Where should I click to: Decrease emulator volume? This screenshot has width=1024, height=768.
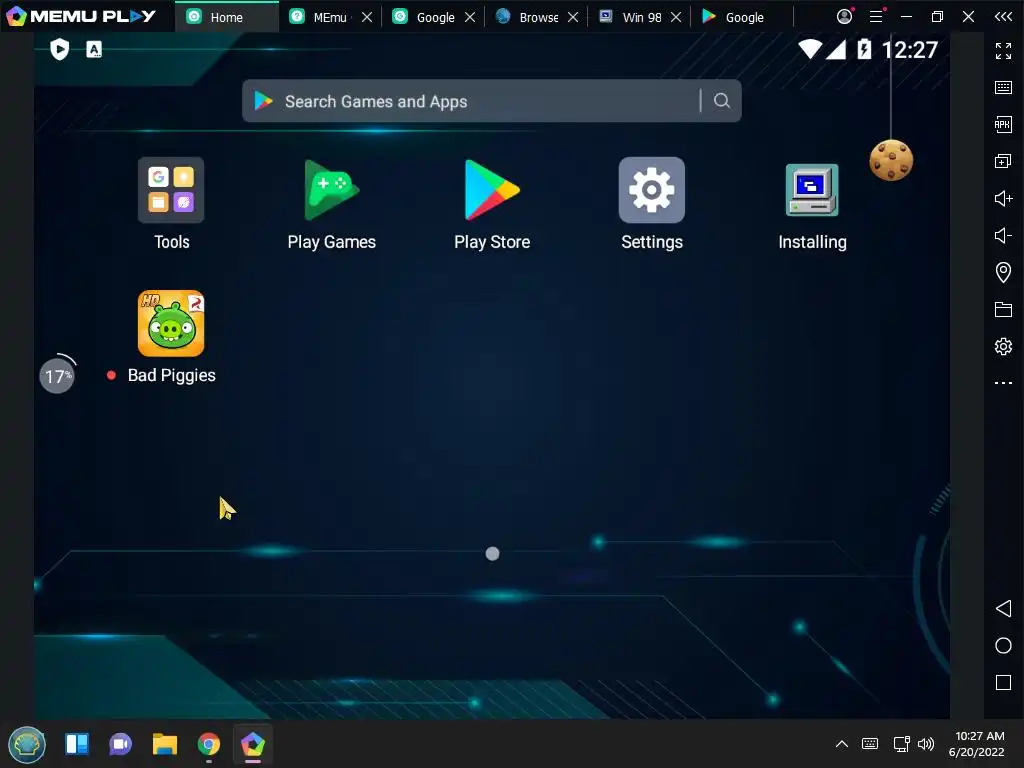tap(1003, 235)
